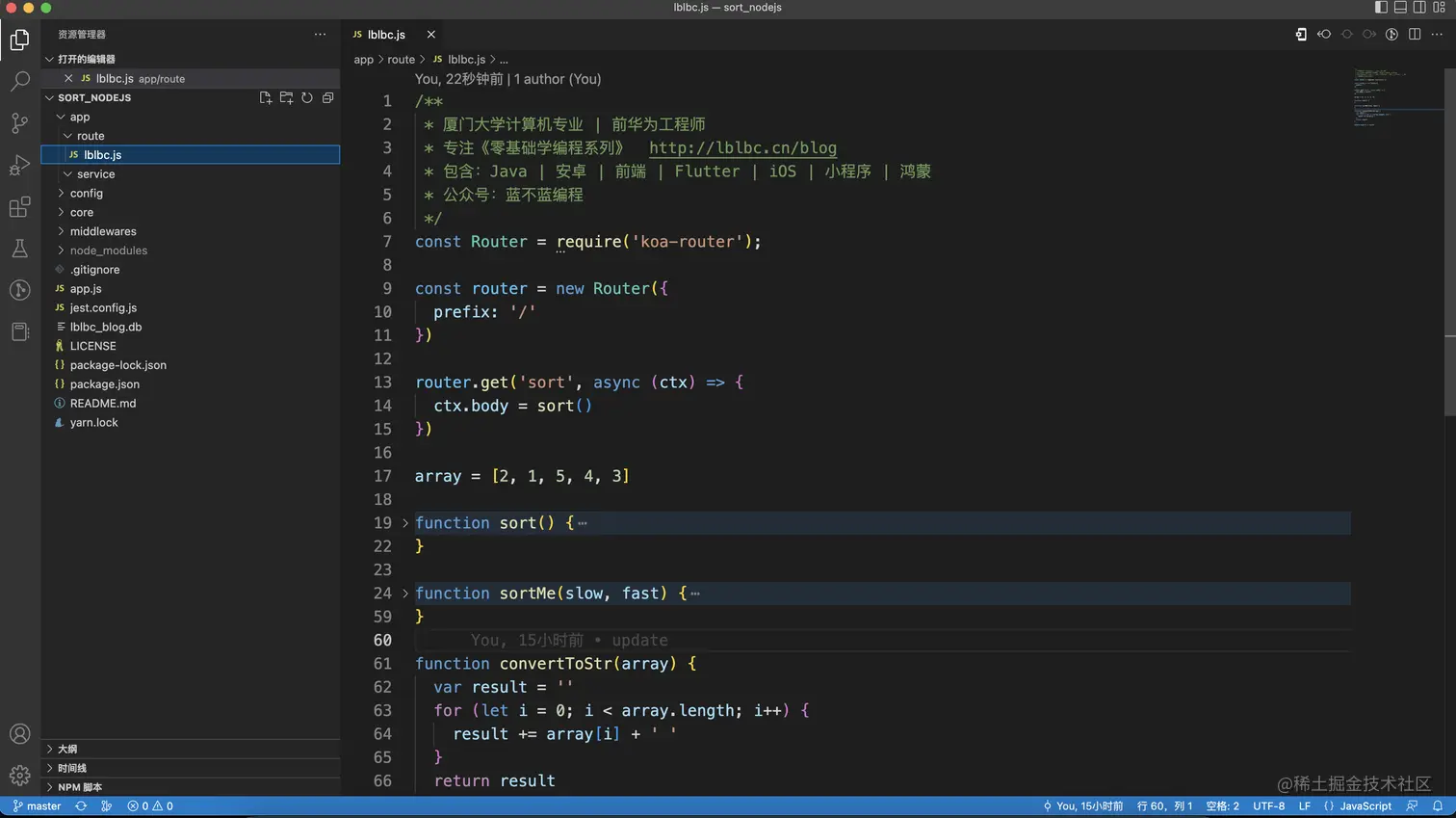
Task: Expand folded sortMe function at line 24
Action: point(404,594)
